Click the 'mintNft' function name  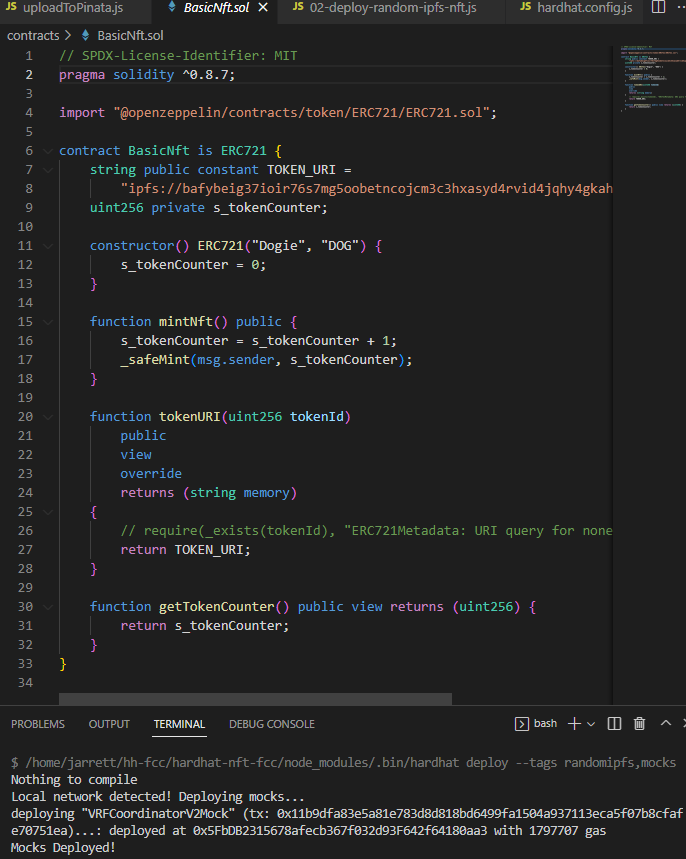coord(185,322)
